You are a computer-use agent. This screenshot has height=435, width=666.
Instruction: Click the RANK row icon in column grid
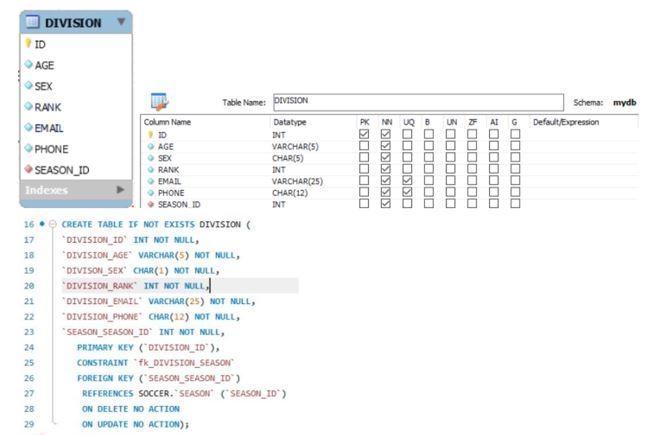(x=150, y=169)
